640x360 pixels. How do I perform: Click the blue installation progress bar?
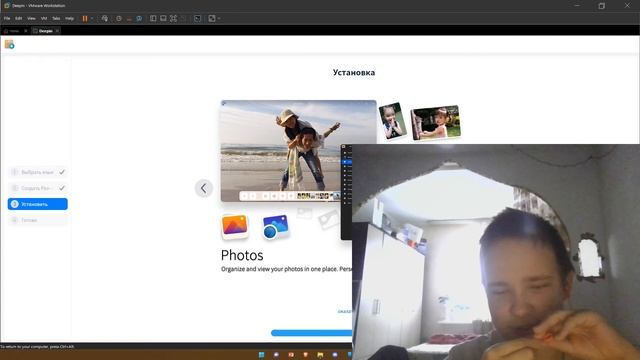(x=311, y=333)
